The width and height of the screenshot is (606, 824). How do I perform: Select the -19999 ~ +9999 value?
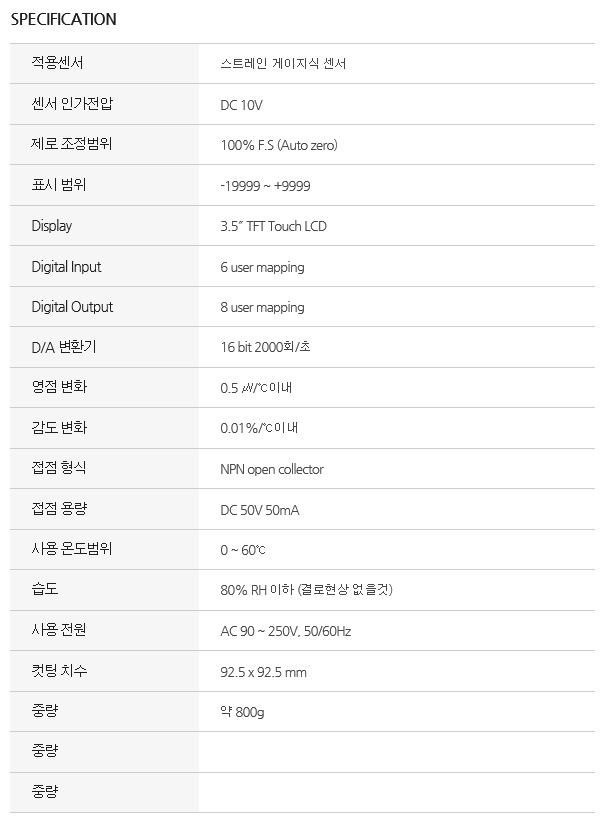pos(265,186)
